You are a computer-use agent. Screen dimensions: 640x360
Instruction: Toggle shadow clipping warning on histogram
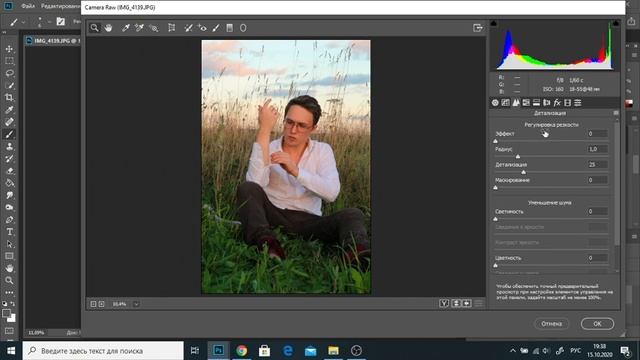tap(493, 23)
